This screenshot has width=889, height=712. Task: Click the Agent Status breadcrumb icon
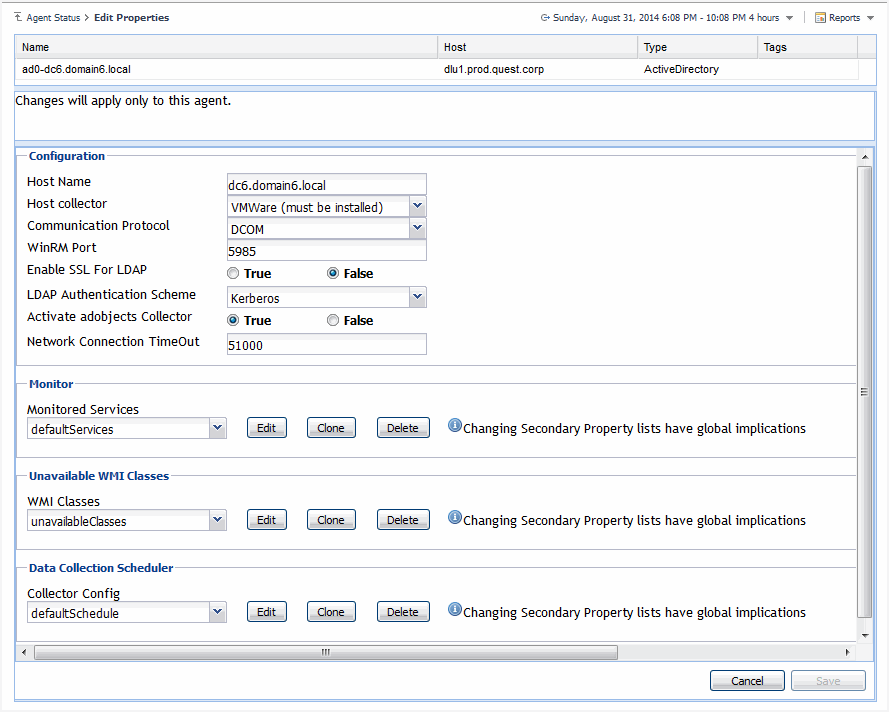(x=20, y=18)
